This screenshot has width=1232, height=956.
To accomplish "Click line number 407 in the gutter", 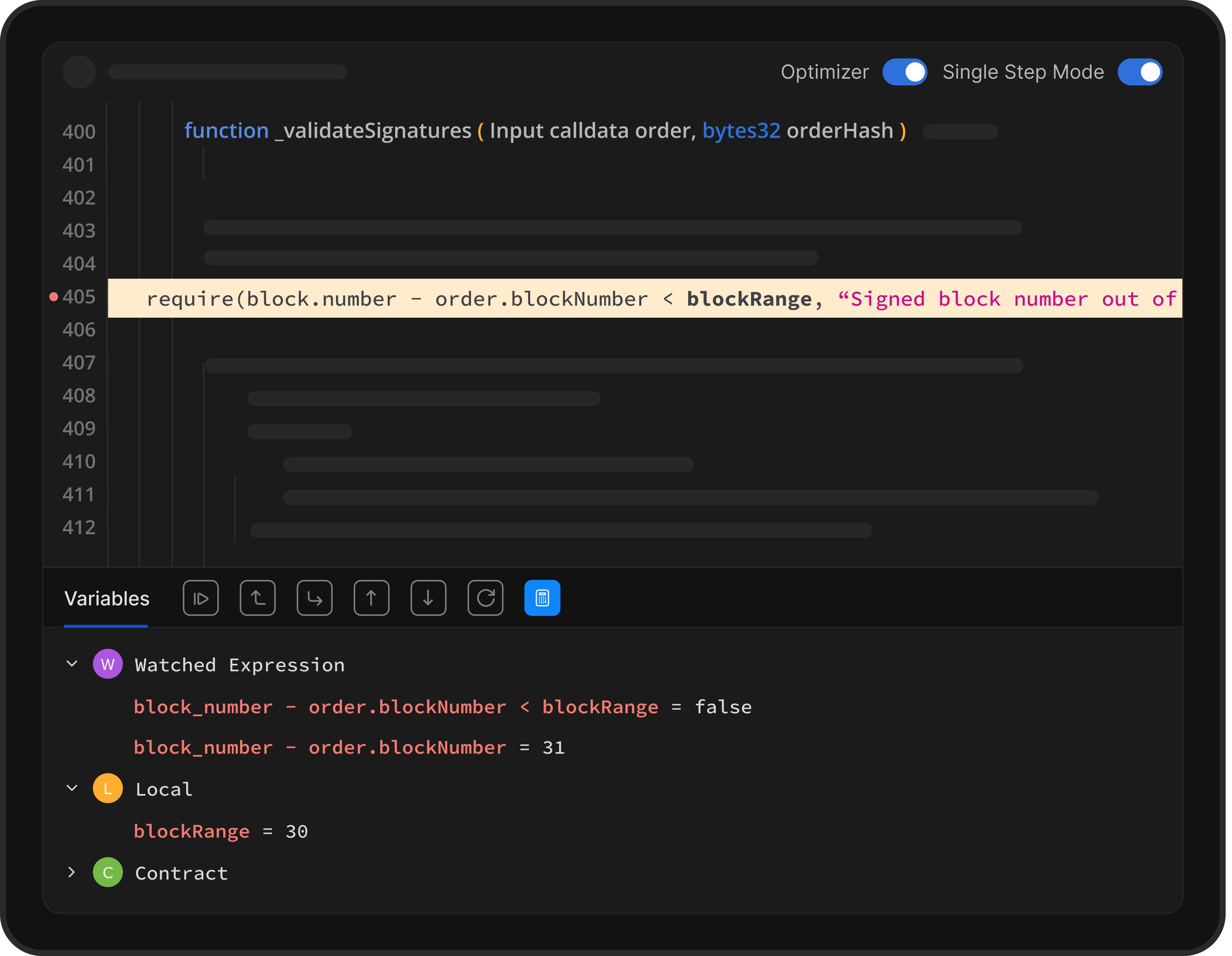I will tap(79, 363).
